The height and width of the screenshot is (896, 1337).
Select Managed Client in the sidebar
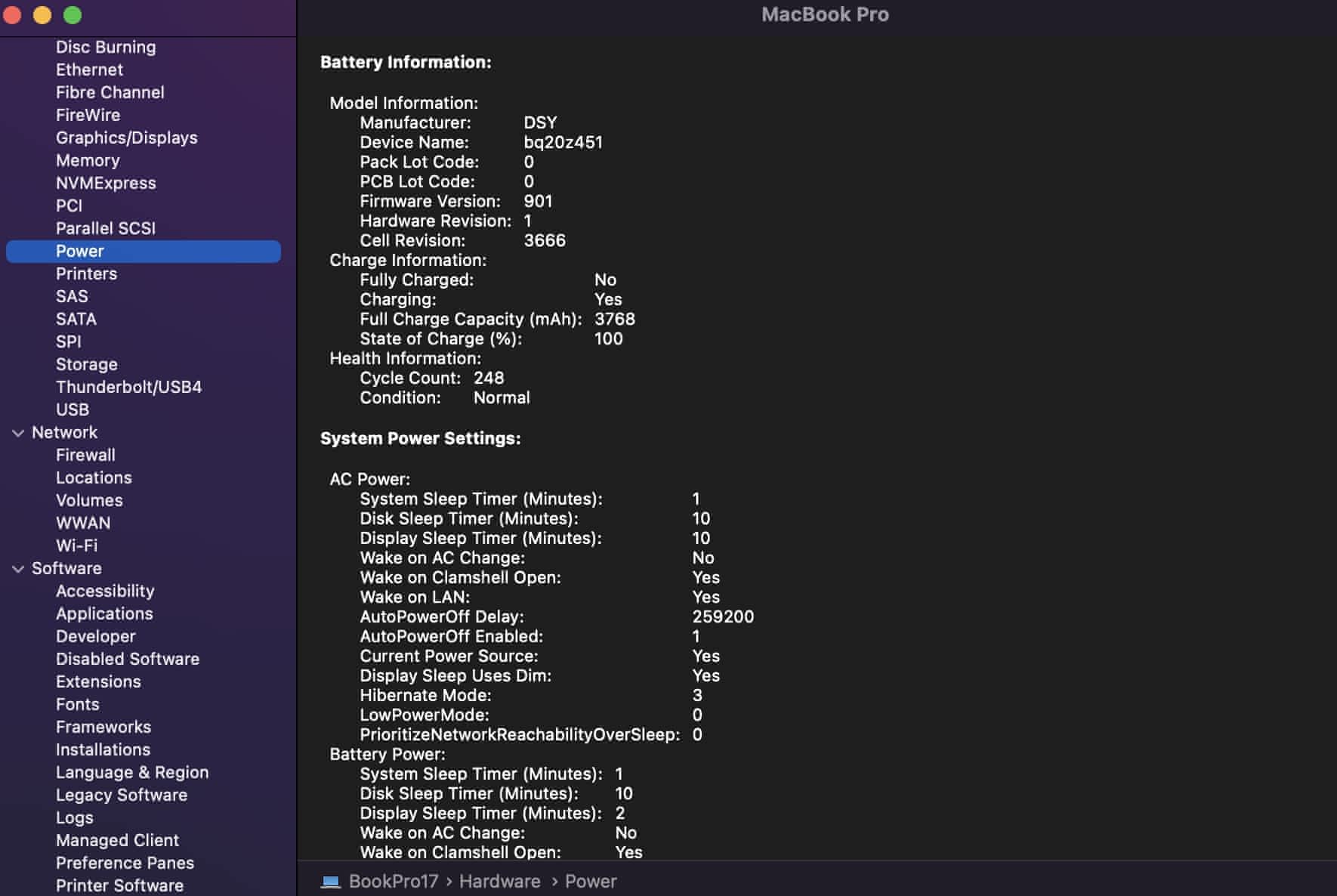pos(117,840)
